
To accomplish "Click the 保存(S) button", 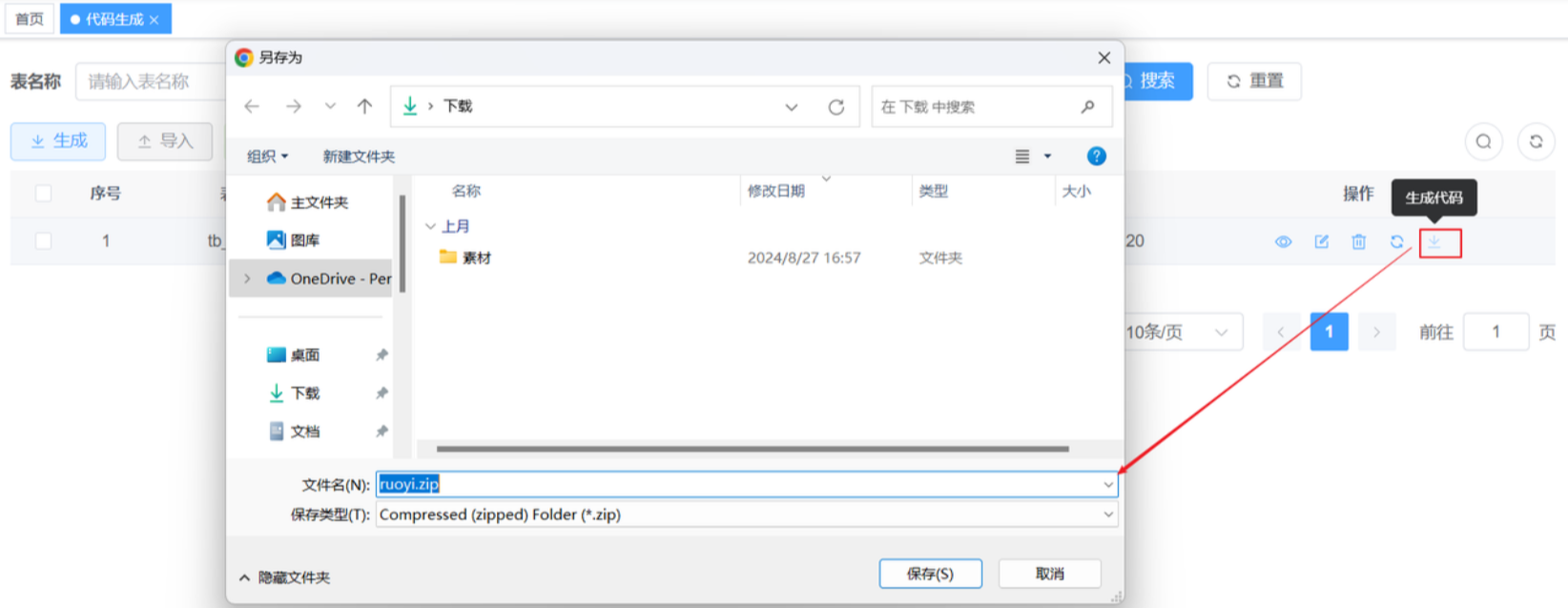I will 930,574.
